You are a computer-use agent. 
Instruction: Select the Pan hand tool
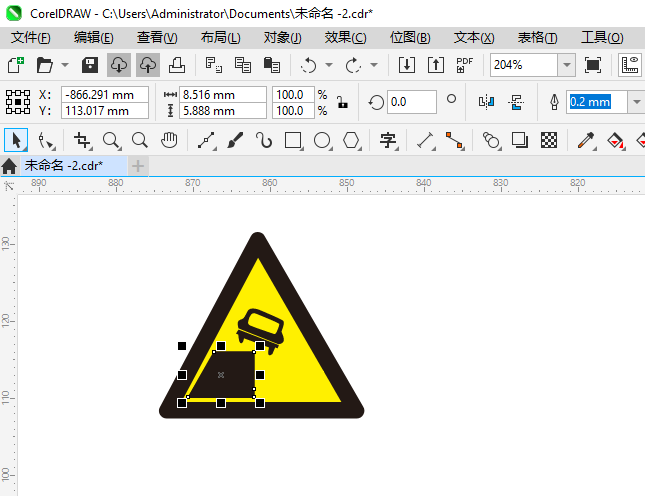(x=169, y=140)
